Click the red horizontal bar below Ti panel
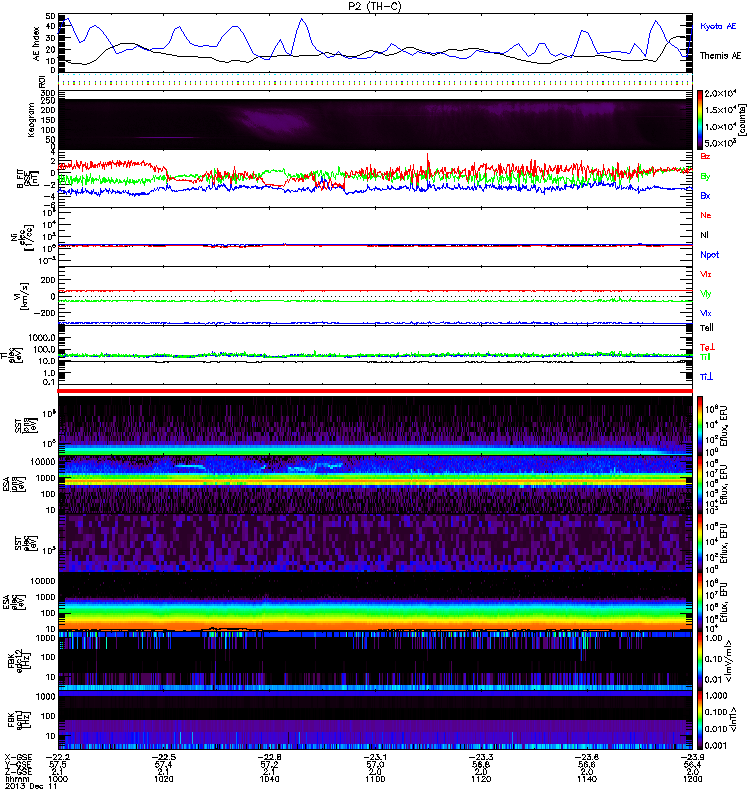The width and height of the screenshot is (750, 800). click(x=375, y=391)
